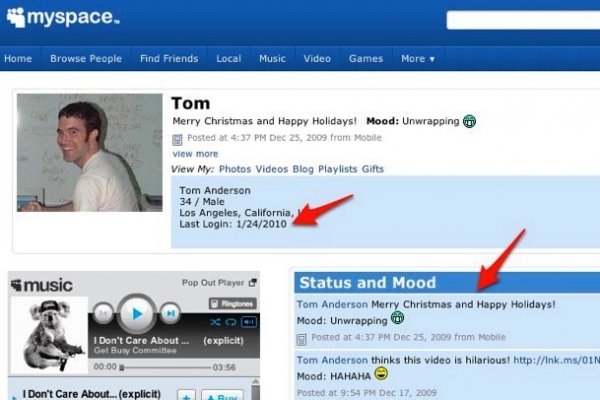The height and width of the screenshot is (400, 600).
Task: Click Tom's profile photo
Action: click(90, 153)
